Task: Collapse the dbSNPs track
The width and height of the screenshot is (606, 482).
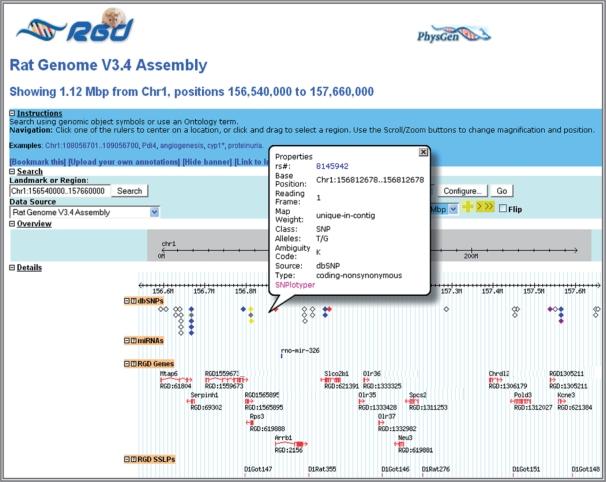Action: [127, 300]
